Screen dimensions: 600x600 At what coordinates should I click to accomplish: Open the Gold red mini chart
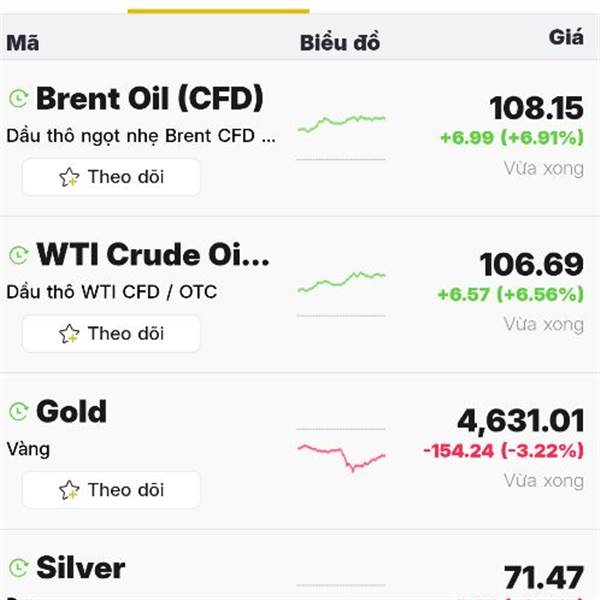pos(341,455)
